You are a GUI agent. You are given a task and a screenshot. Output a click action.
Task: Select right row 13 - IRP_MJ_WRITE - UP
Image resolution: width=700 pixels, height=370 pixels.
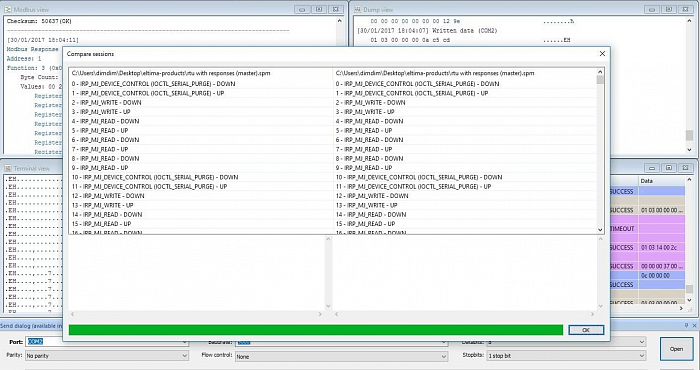tap(464, 205)
